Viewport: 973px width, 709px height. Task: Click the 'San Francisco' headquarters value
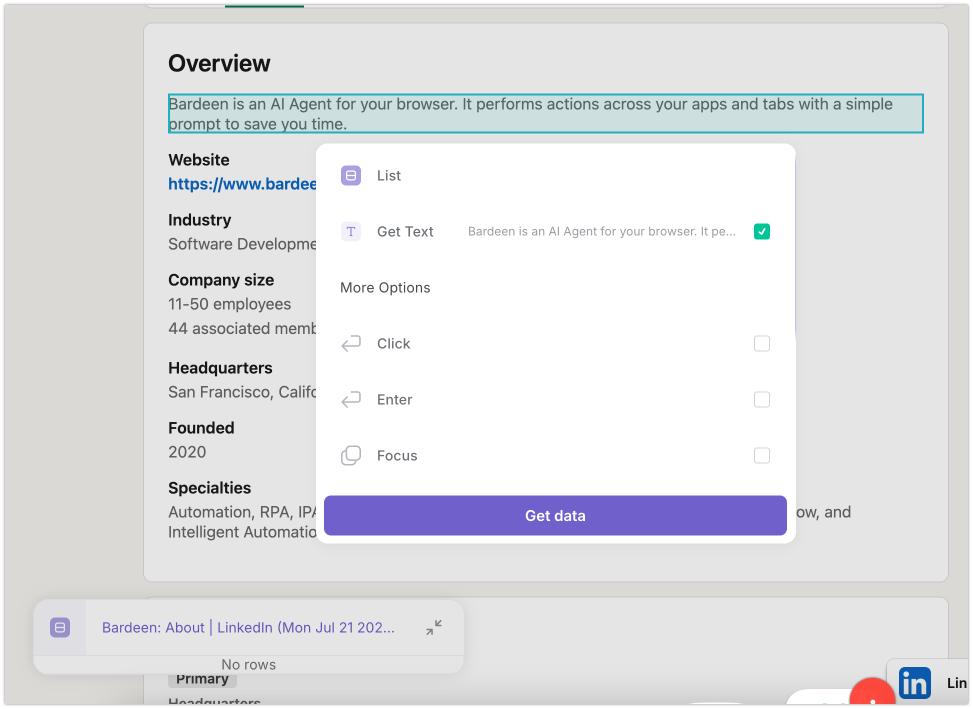(x=243, y=392)
